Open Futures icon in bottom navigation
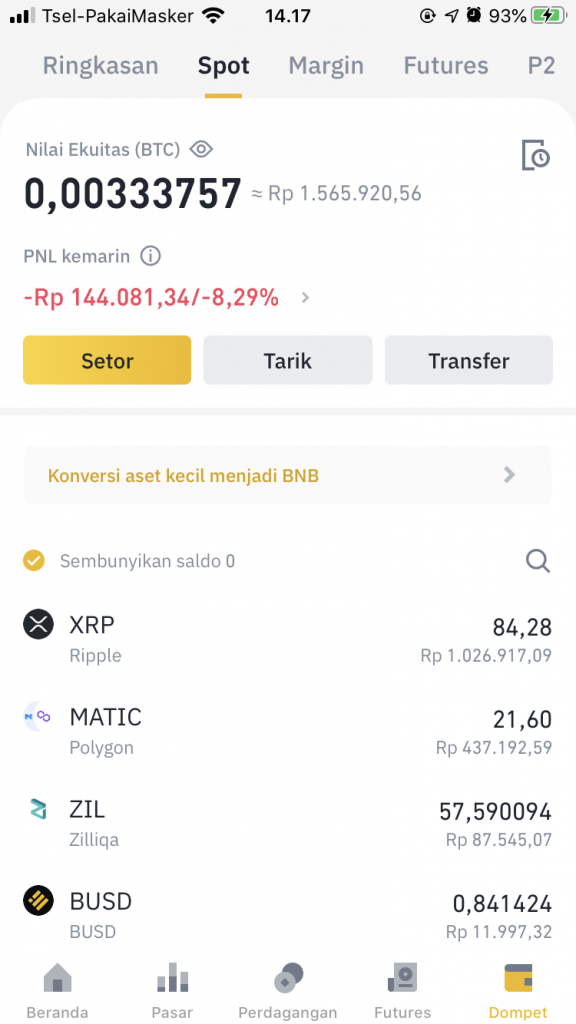The height and width of the screenshot is (1024, 576). click(402, 978)
